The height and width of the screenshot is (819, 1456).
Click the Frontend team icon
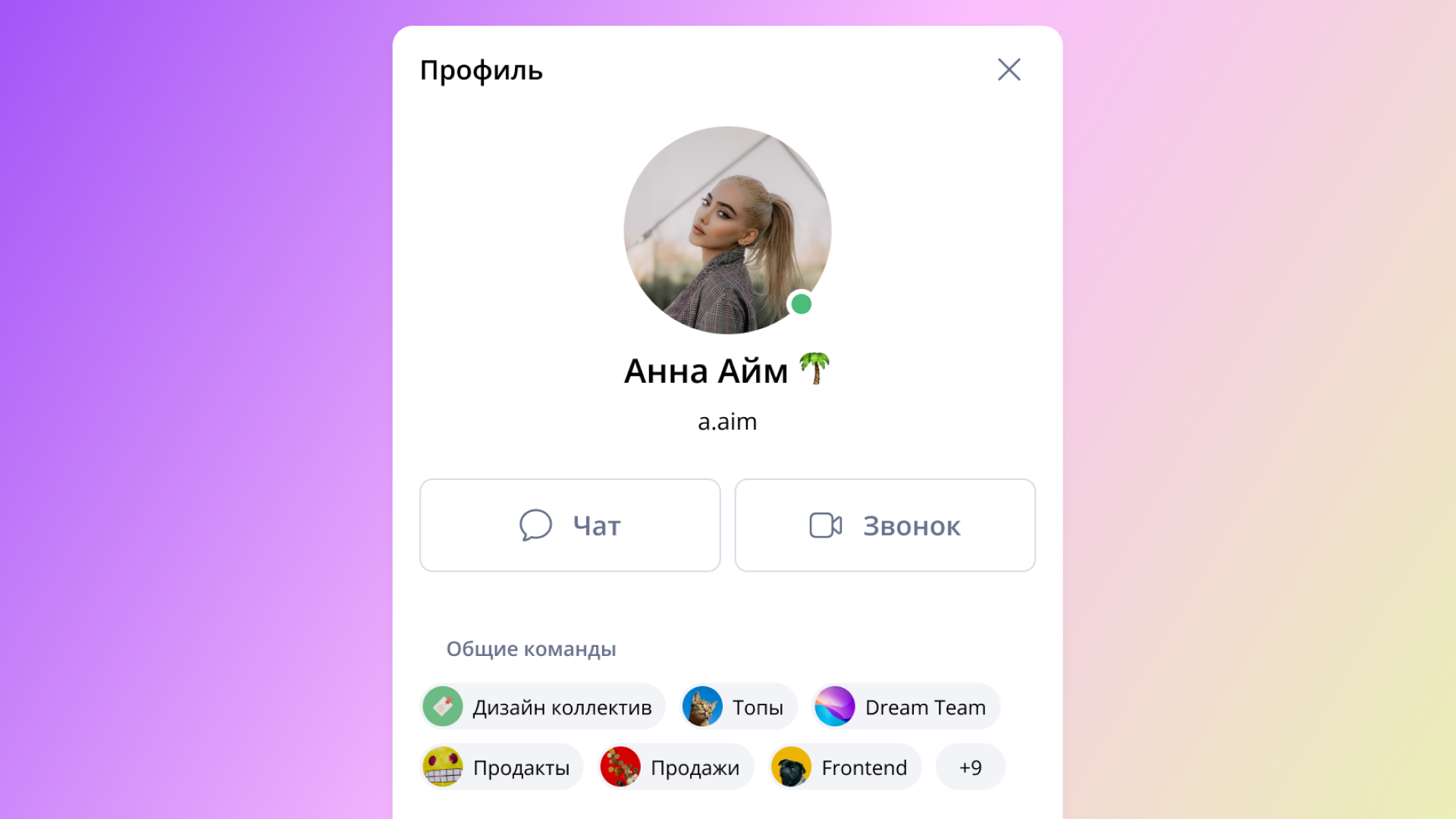click(x=790, y=767)
